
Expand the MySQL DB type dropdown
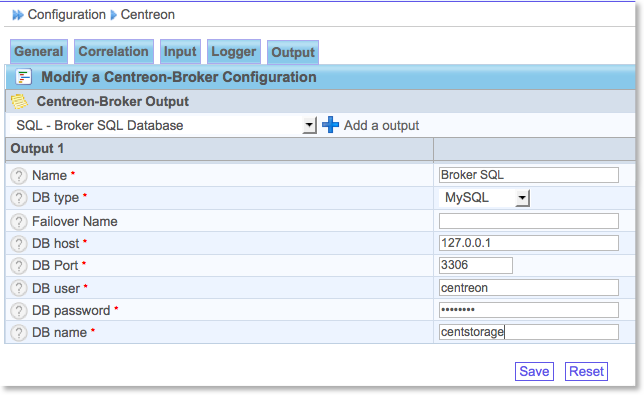(x=484, y=198)
